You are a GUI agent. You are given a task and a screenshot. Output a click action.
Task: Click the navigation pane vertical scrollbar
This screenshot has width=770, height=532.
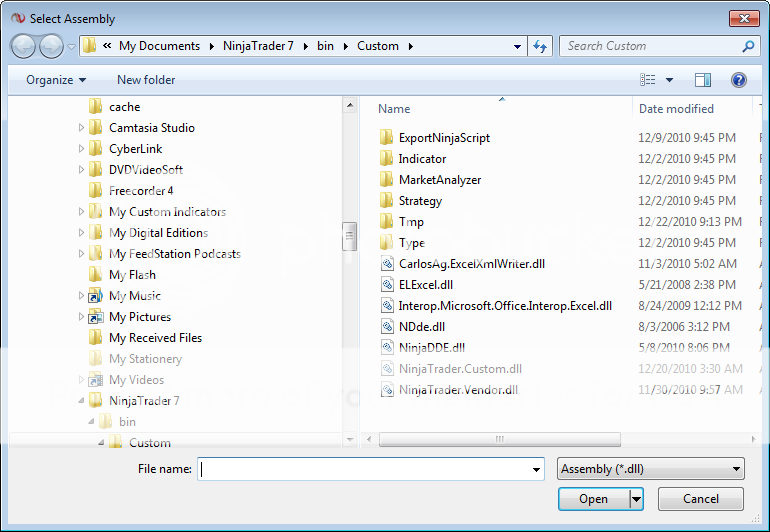[x=349, y=236]
